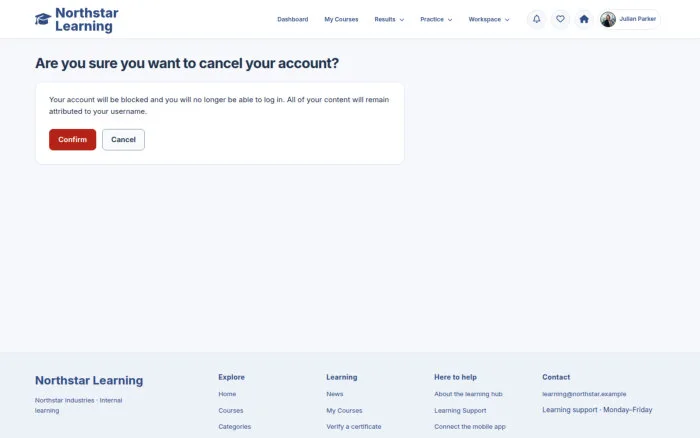This screenshot has height=438, width=700.
Task: Open About the learning hub link
Action: [468, 394]
